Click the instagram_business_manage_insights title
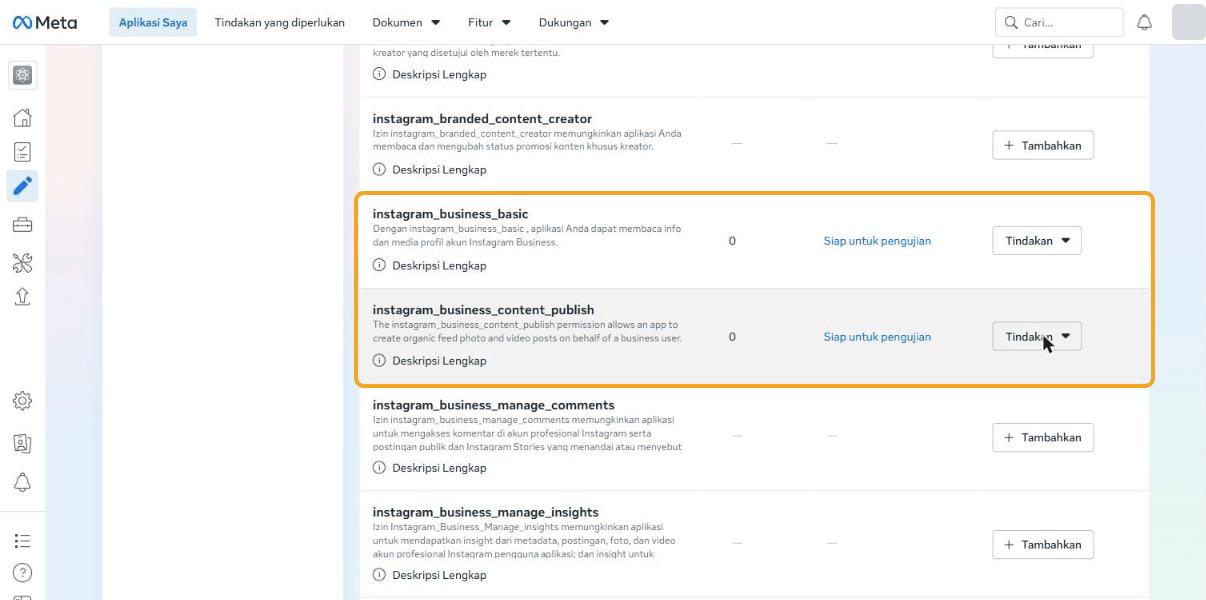This screenshot has height=600, width=1206. pyautogui.click(x=485, y=512)
